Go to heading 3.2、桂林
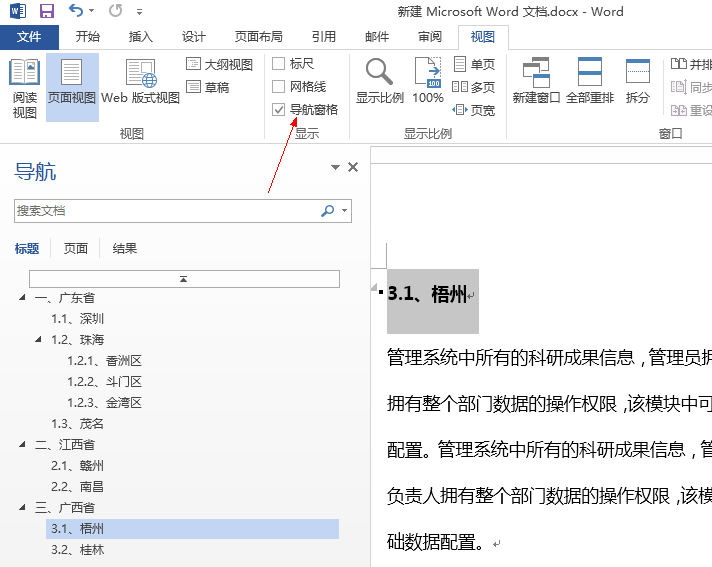Image resolution: width=712 pixels, height=567 pixels. [x=77, y=550]
